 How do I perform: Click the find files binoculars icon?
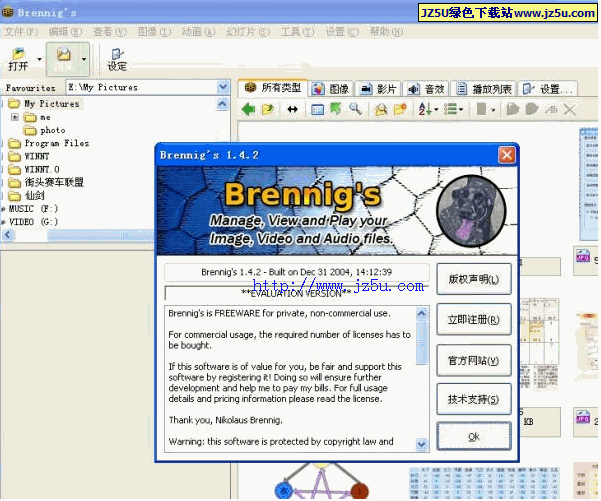[x=381, y=110]
